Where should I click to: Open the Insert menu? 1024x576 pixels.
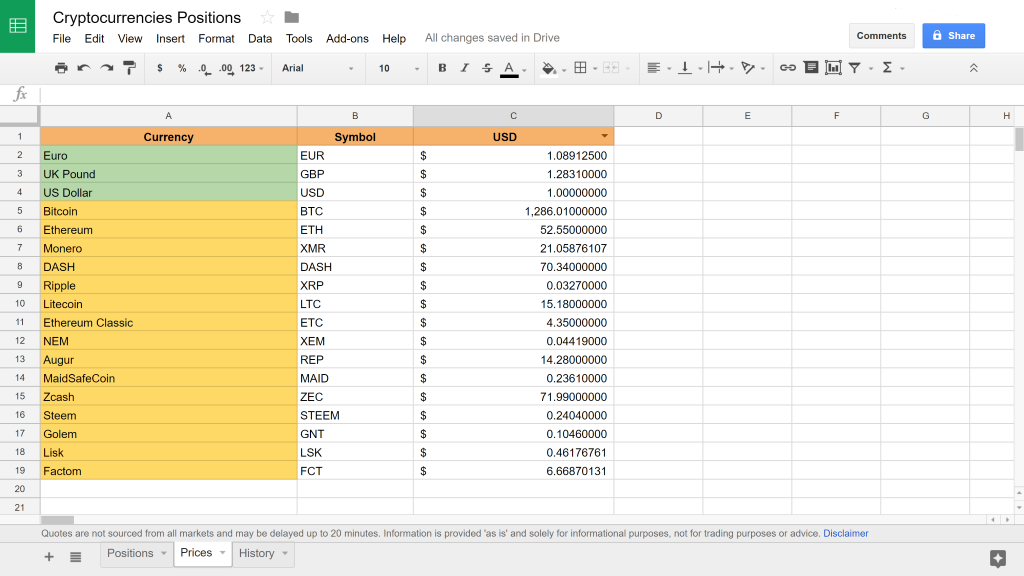point(170,39)
